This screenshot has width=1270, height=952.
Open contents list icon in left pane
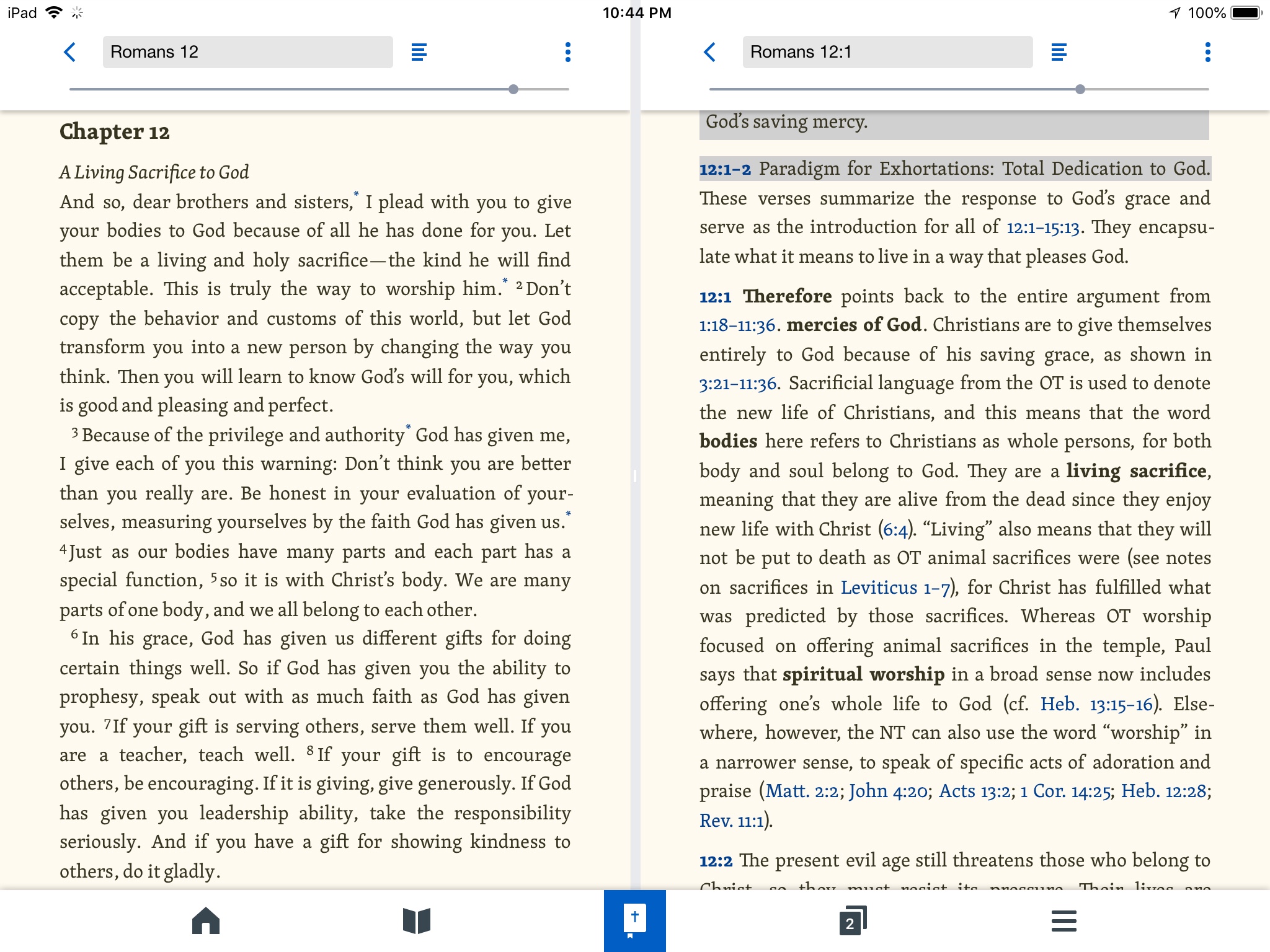click(x=419, y=52)
